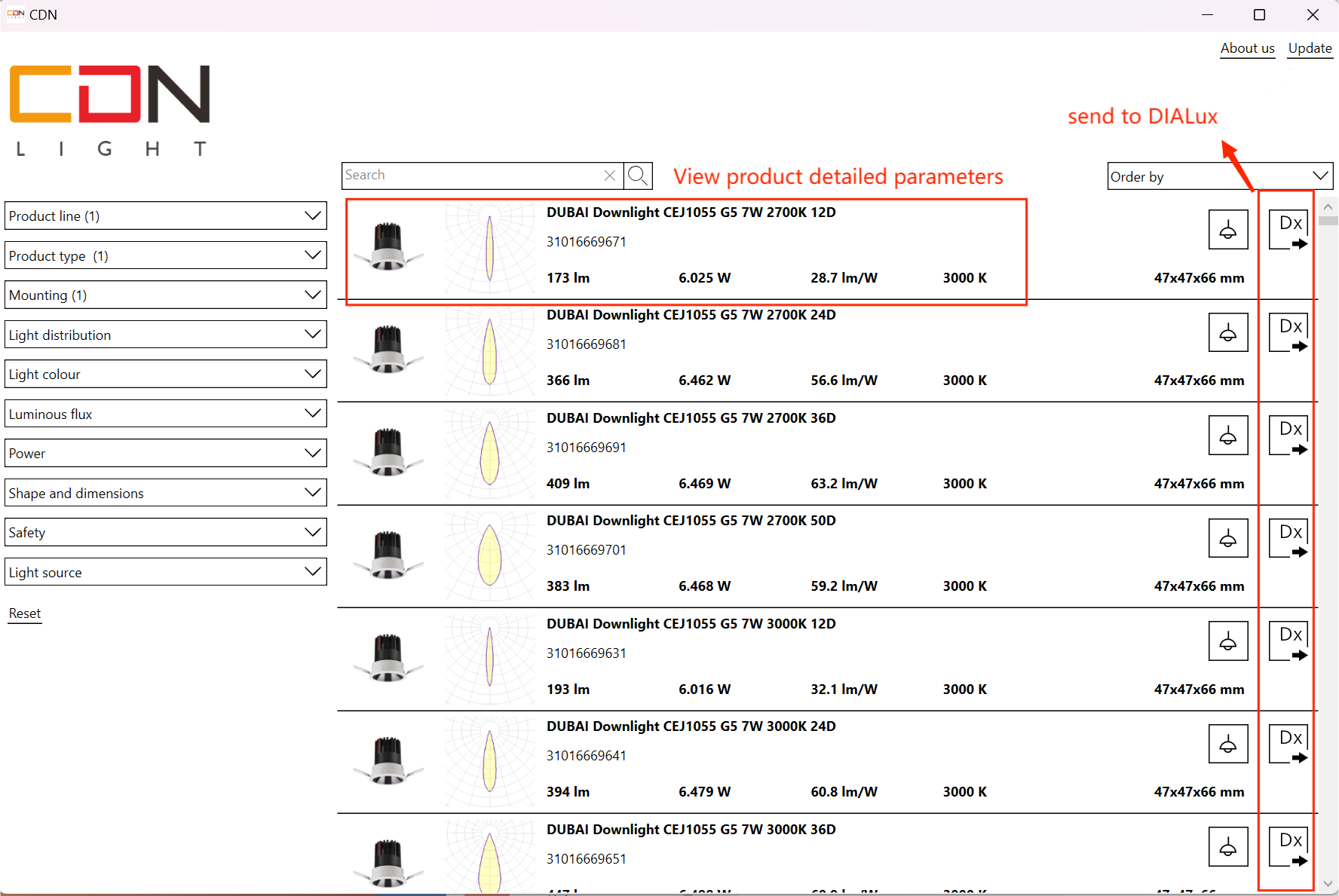This screenshot has height=896, width=1339.
Task: Expand the Shape and dimensions filter
Action: (166, 493)
